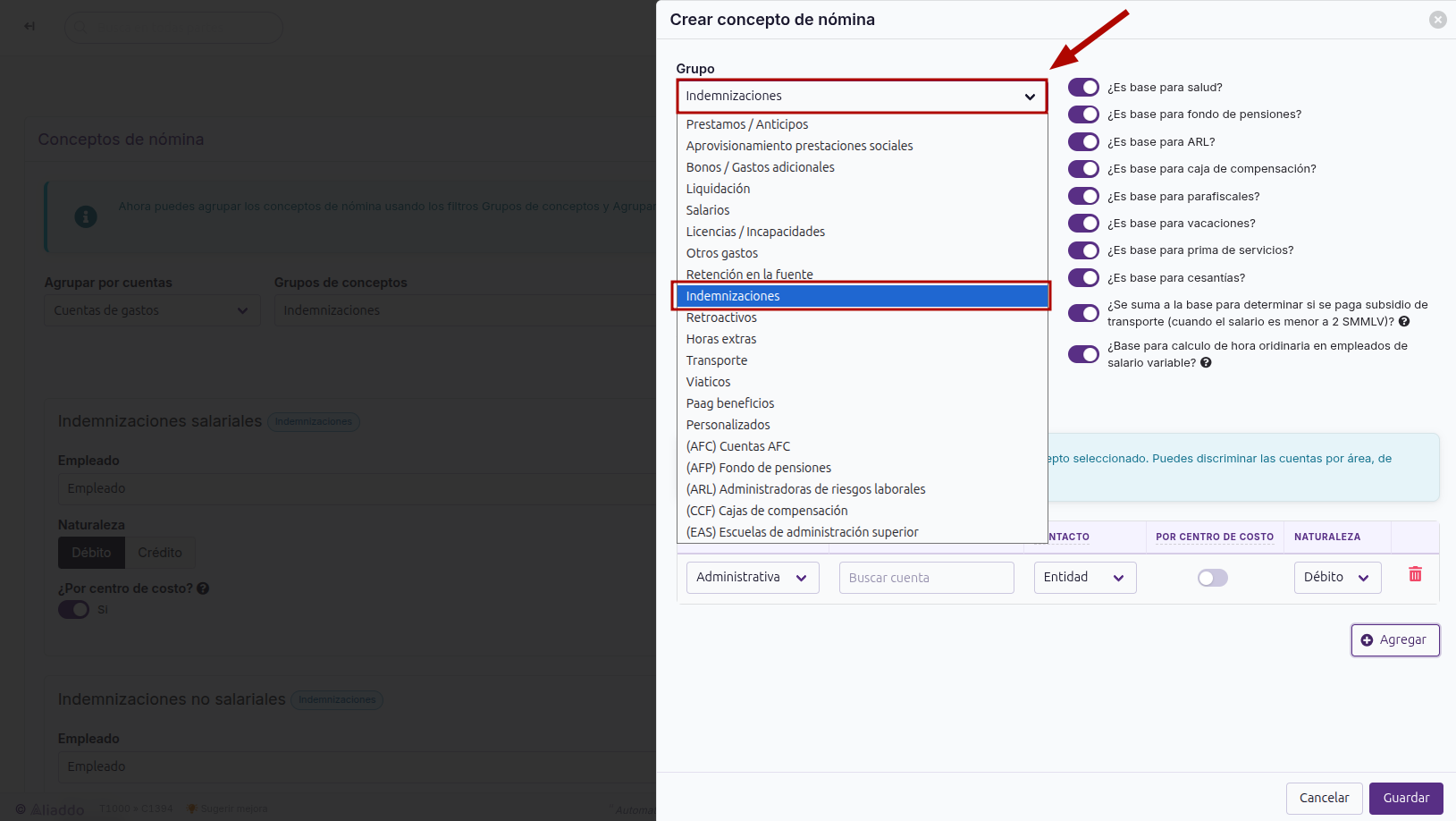Click Agregar to add an account
The image size is (1456, 821).
[x=1395, y=640]
